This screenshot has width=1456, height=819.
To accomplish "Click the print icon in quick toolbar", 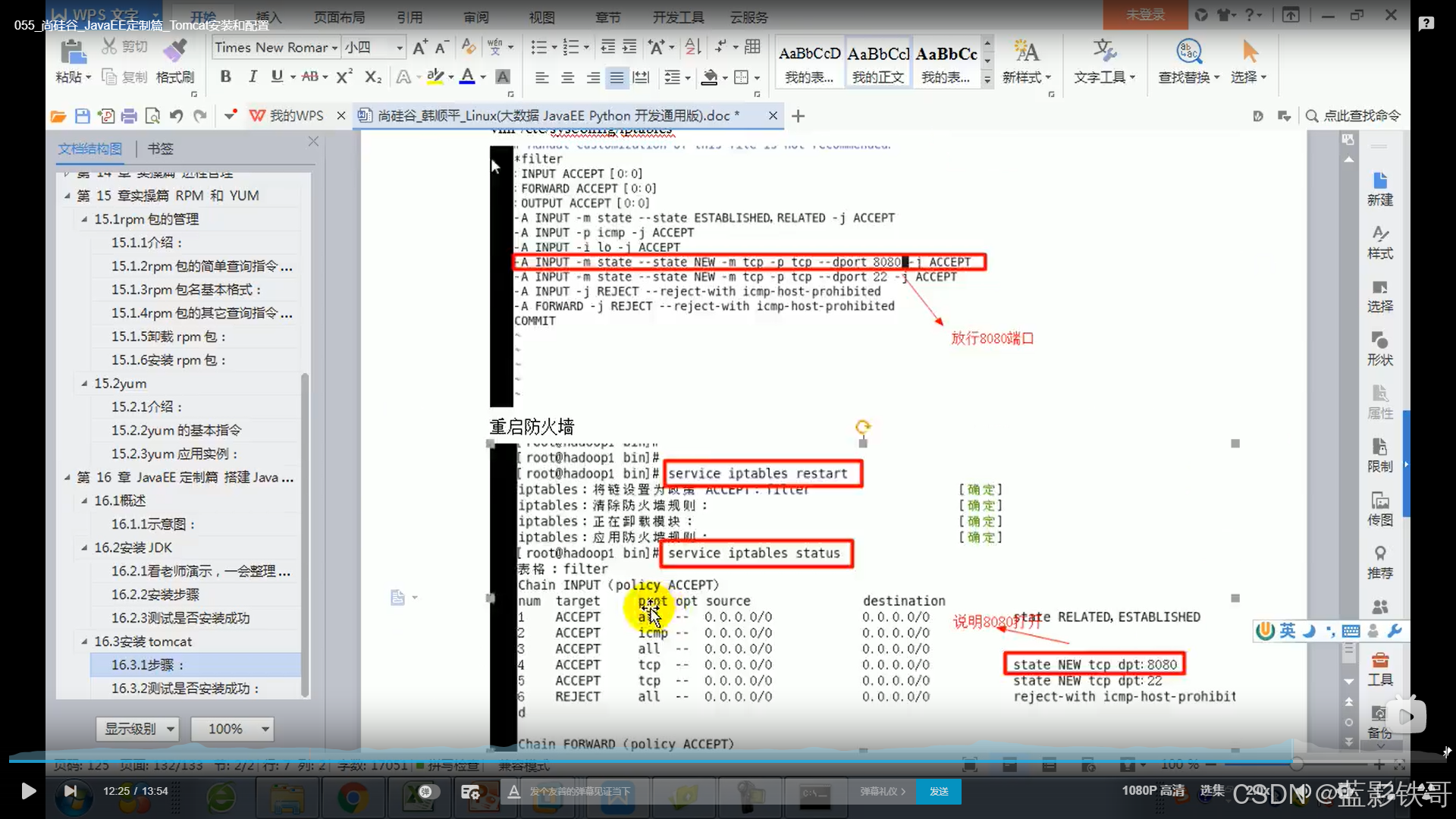I will click(129, 116).
